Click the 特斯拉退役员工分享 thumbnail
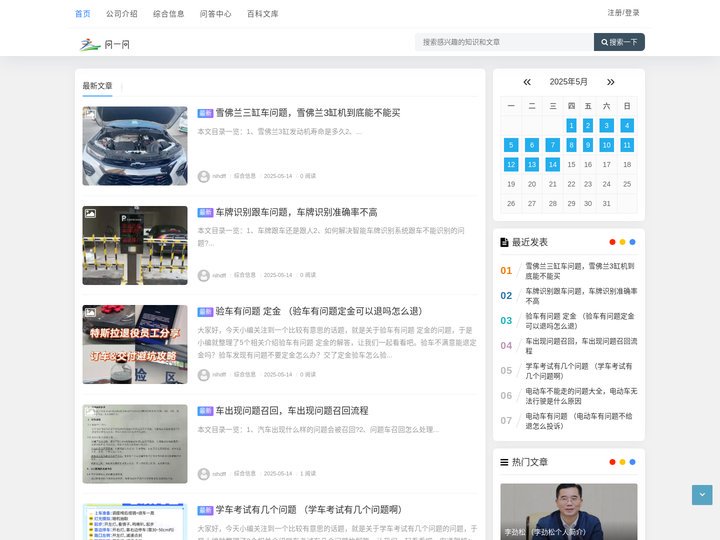Image resolution: width=720 pixels, height=540 pixels. (135, 344)
